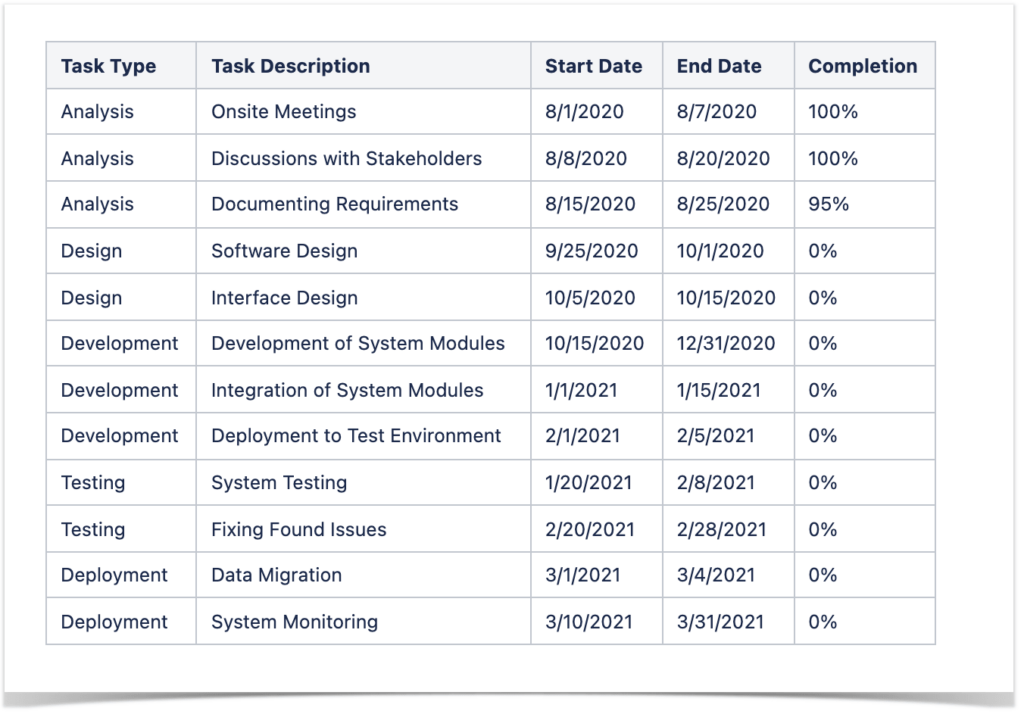Select the Documenting Requirements description

[x=334, y=204]
